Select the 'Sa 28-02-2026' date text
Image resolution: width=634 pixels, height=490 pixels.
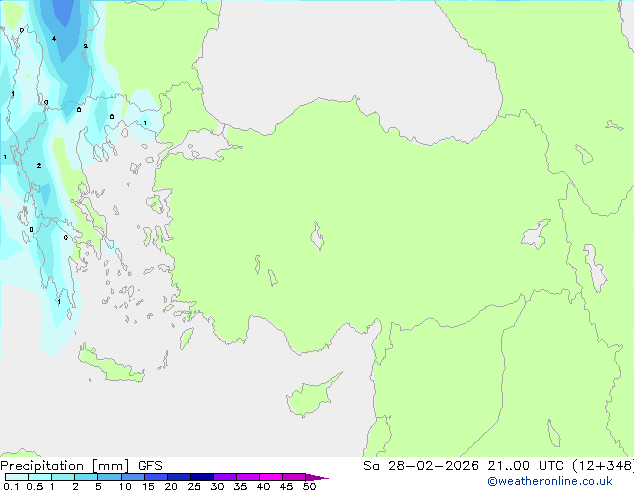coord(421,466)
